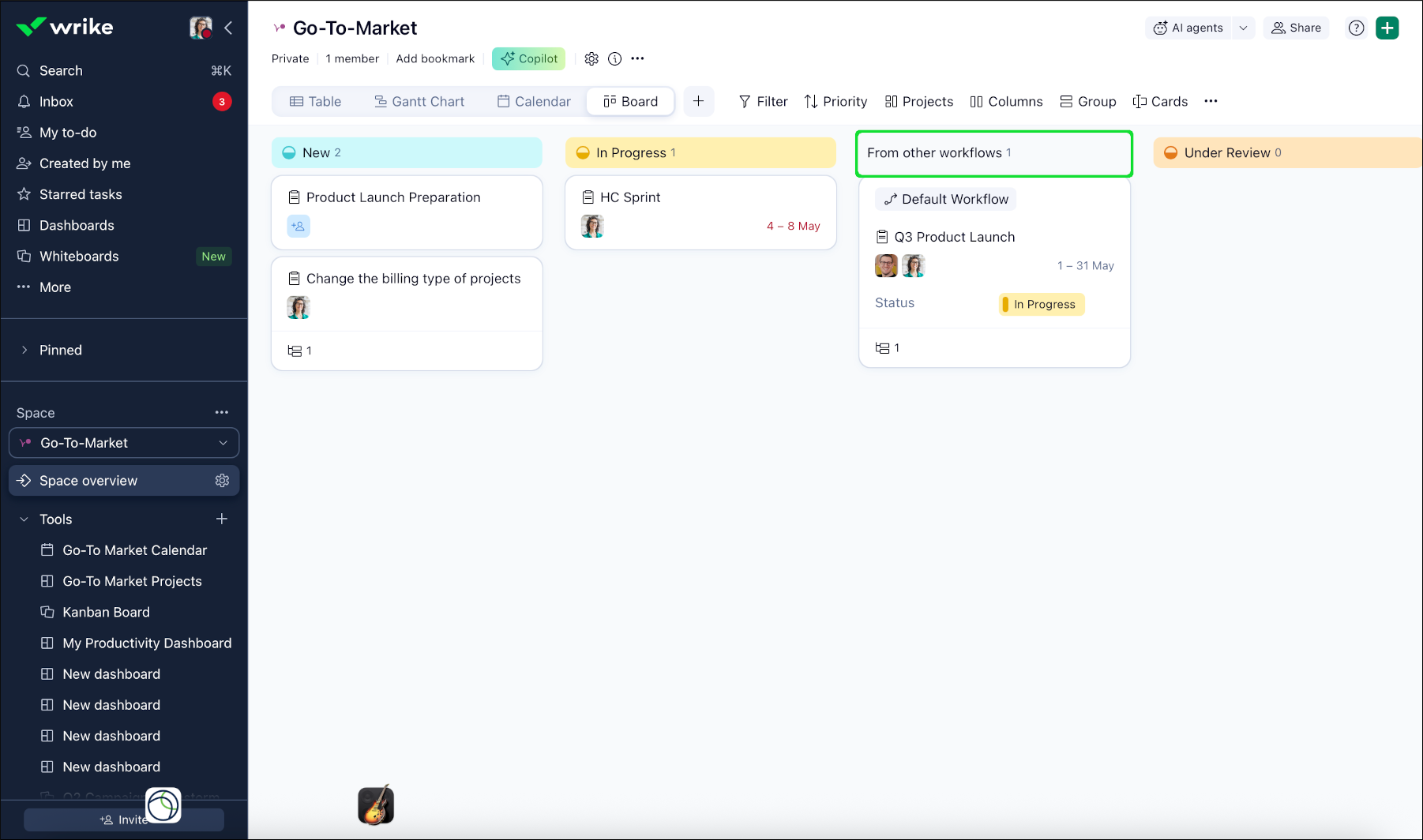
Task: Open the Go-To-Market space dropdown
Action: point(124,443)
